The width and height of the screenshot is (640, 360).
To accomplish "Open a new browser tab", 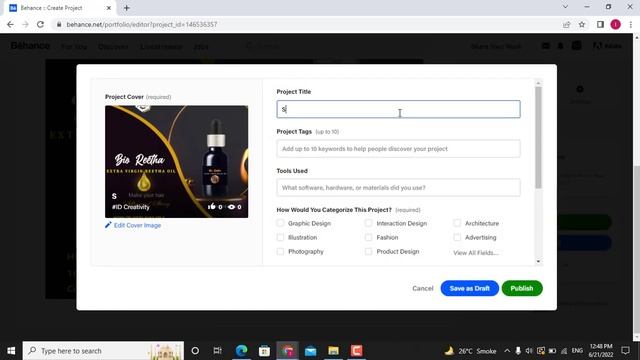I will coord(127,8).
